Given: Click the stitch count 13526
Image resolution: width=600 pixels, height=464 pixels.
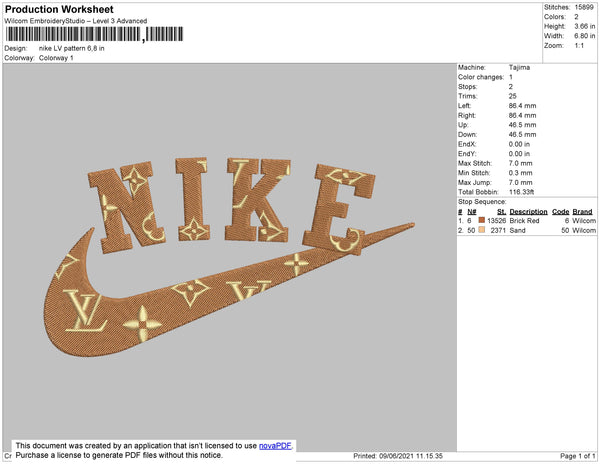Looking at the screenshot, I should pyautogui.click(x=497, y=221).
